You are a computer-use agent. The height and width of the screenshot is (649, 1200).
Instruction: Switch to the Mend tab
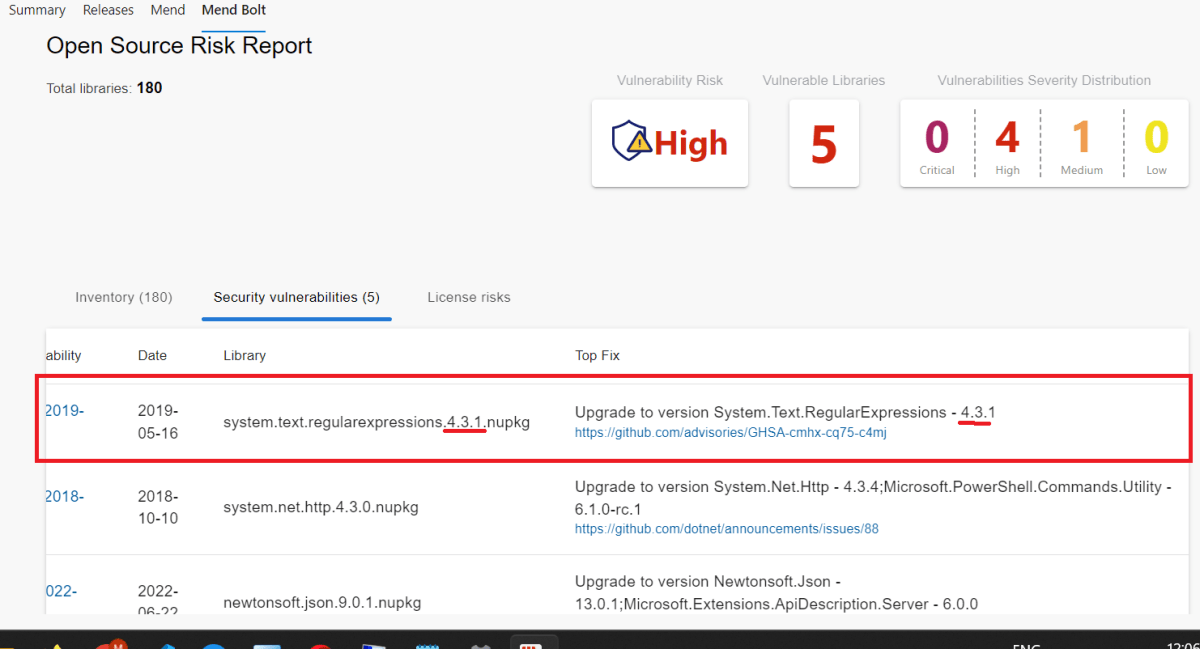pyautogui.click(x=168, y=10)
